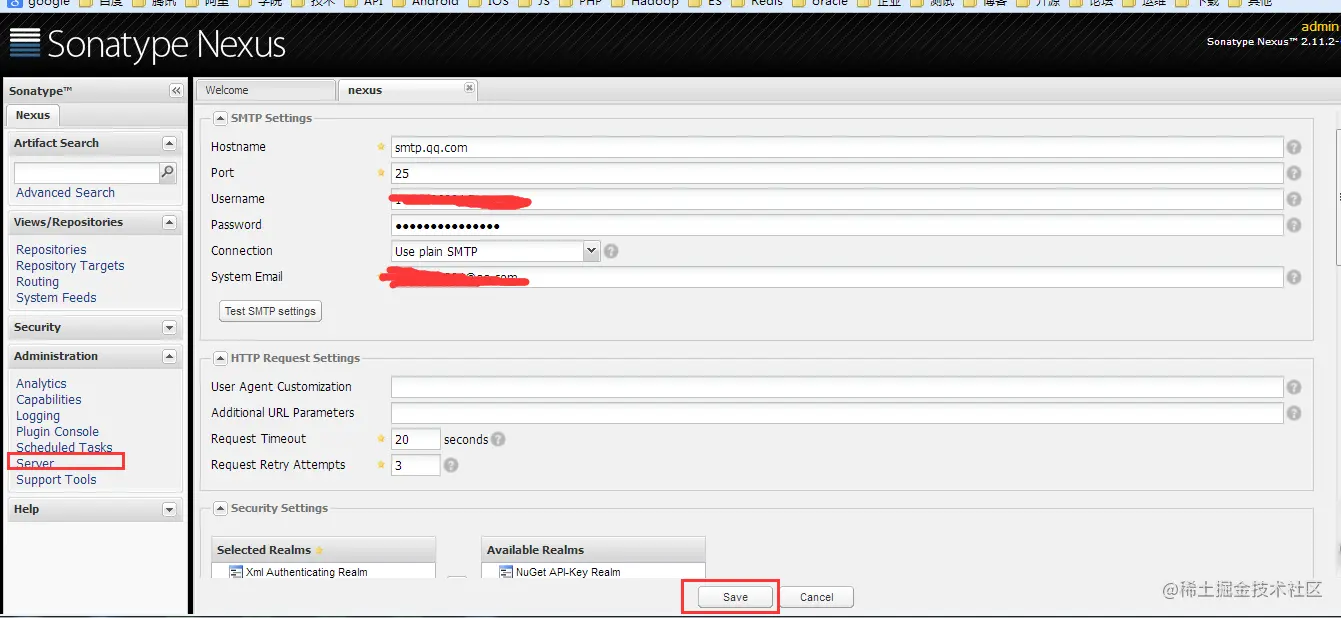This screenshot has width=1341, height=618.
Task: Open the Connection type dropdown
Action: [x=591, y=252]
